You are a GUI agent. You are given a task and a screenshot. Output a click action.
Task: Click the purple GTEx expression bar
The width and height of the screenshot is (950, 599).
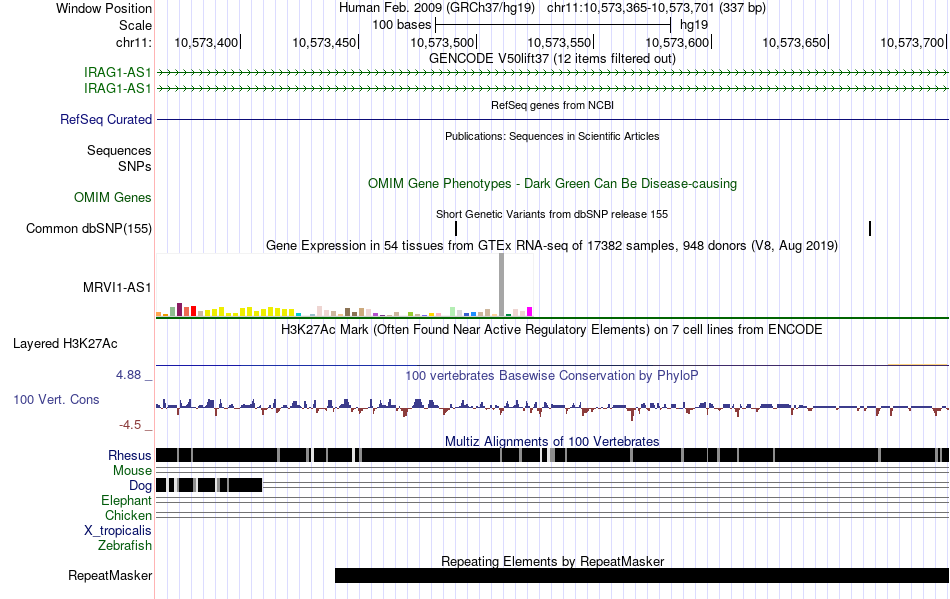point(179,309)
